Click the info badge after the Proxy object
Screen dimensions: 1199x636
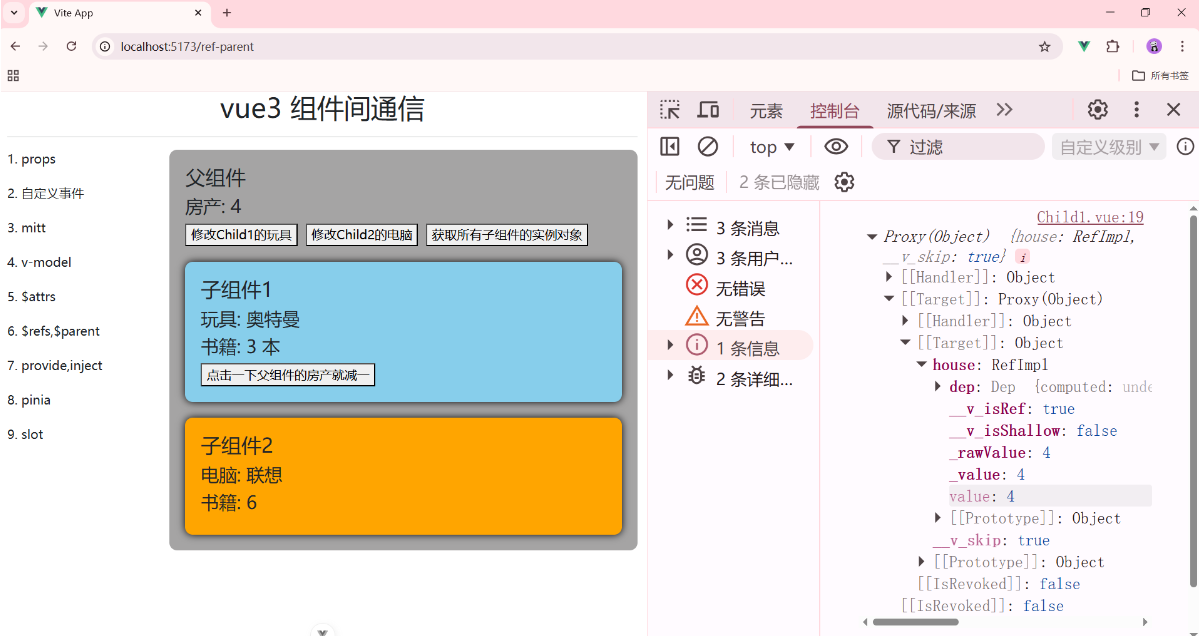pyautogui.click(x=1022, y=258)
